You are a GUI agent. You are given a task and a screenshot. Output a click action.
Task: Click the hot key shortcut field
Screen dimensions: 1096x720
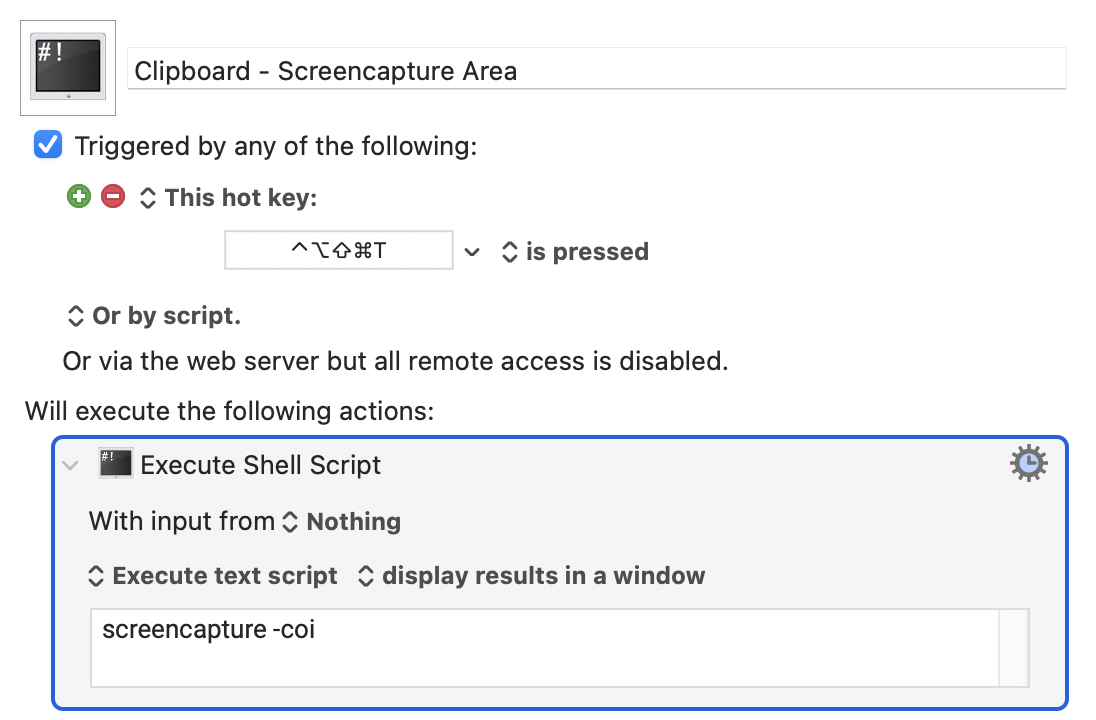(x=338, y=250)
